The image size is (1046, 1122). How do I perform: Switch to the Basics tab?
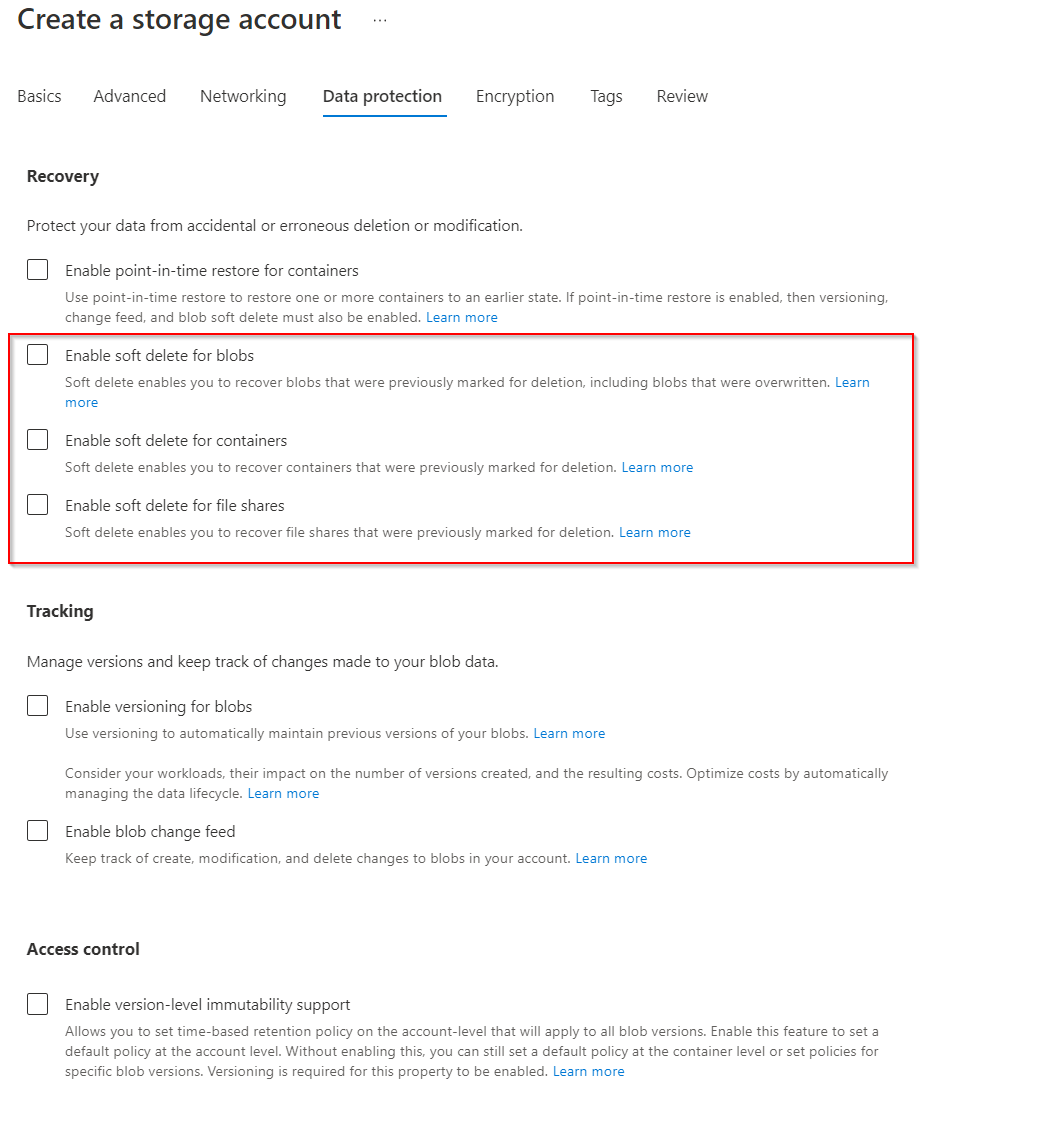[x=39, y=96]
